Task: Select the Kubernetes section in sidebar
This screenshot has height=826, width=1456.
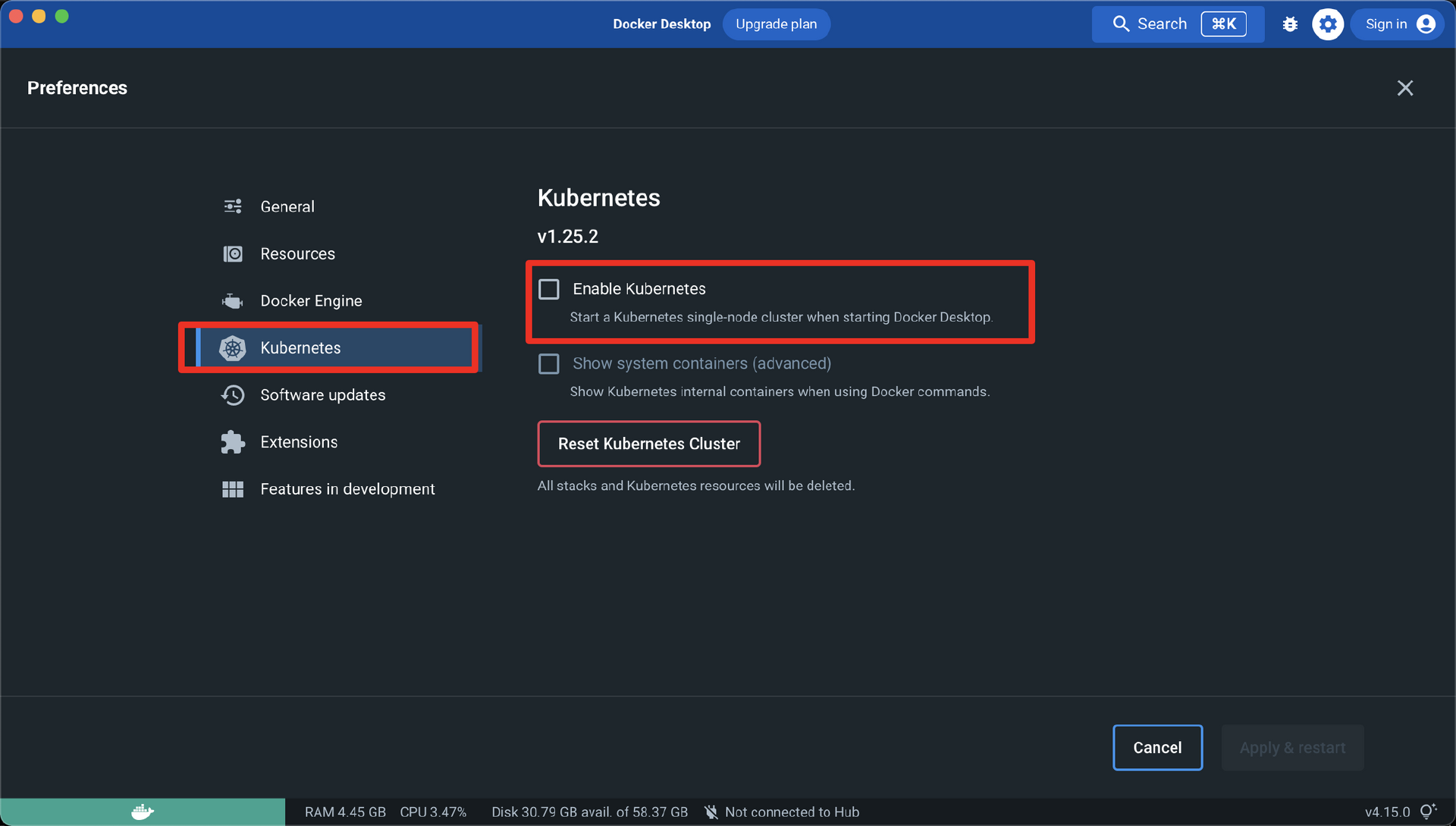Action: tap(300, 347)
